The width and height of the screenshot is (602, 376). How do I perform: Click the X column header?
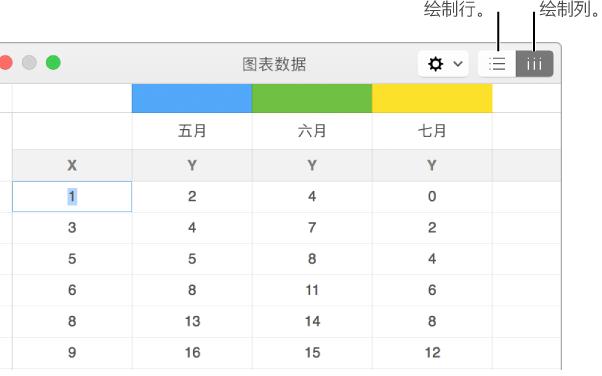72,166
